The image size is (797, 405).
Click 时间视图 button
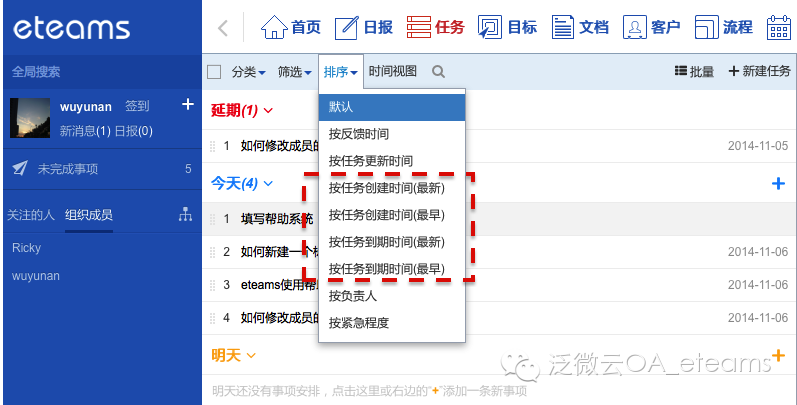click(393, 71)
